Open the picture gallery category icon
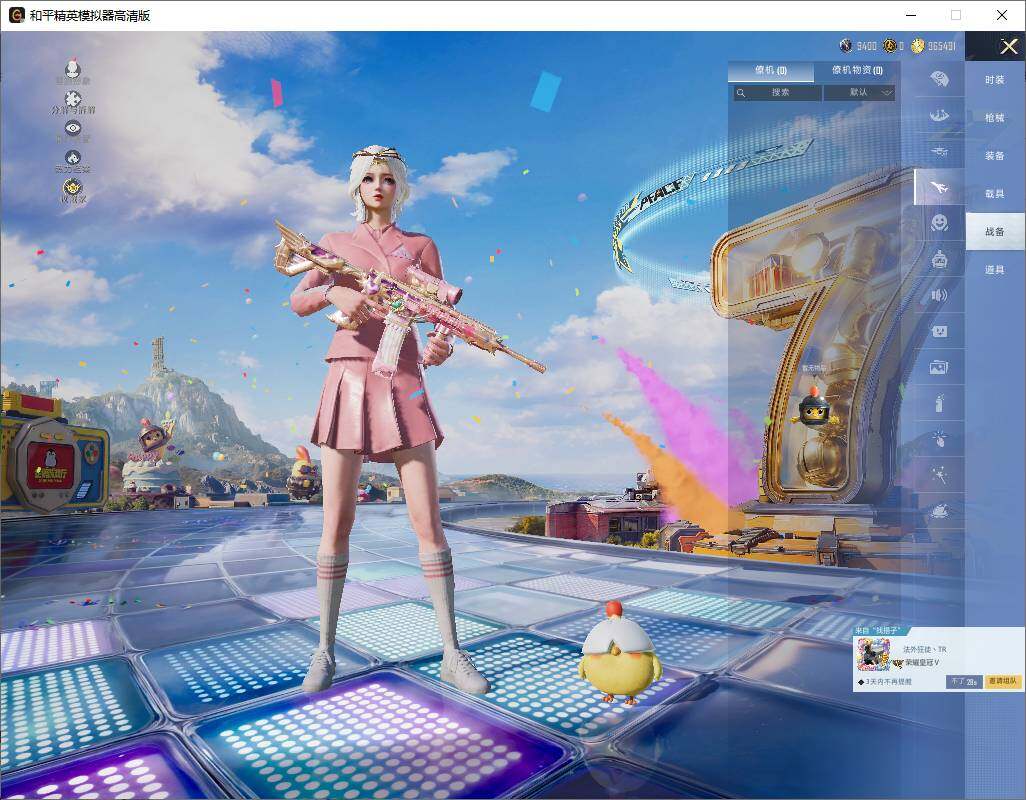Screen dimensions: 1026x800 (x=939, y=368)
